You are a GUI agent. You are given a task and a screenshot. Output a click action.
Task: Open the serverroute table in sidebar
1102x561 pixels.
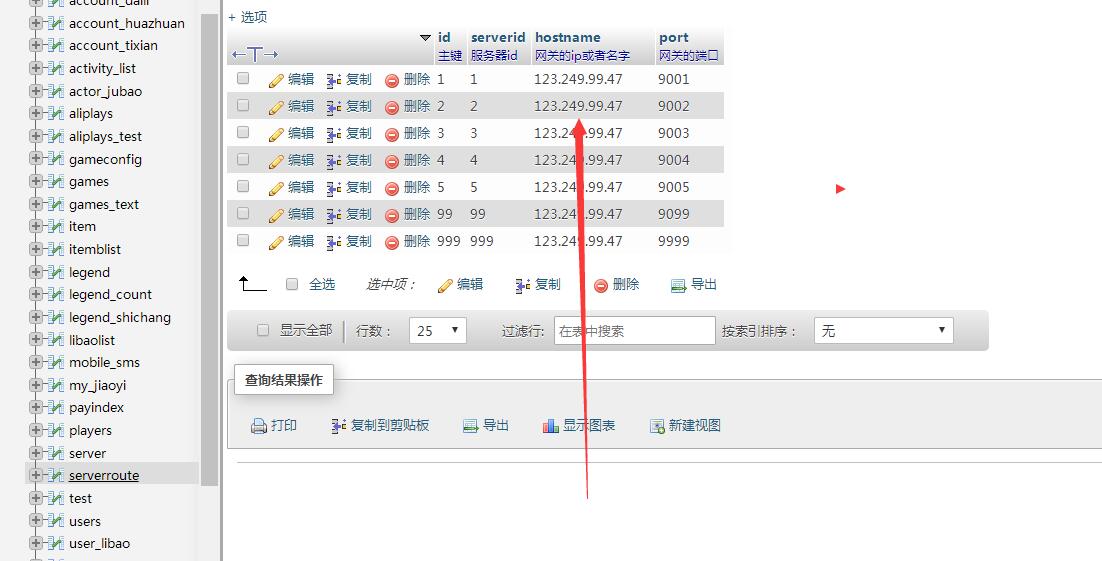[x=104, y=476]
